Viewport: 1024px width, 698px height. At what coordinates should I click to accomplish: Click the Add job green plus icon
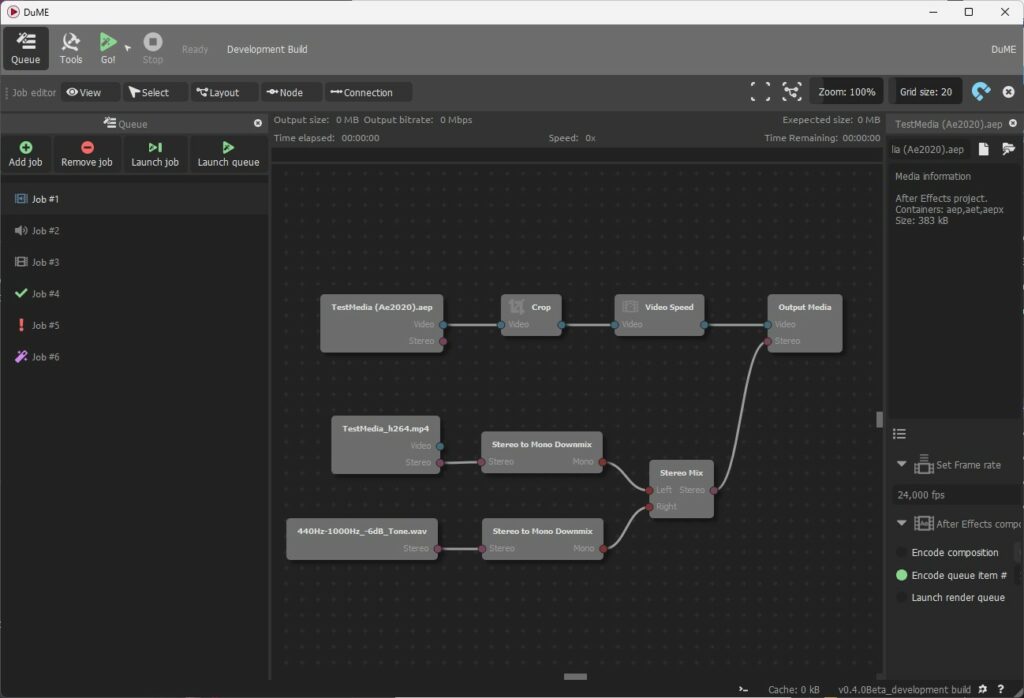[x=25, y=147]
